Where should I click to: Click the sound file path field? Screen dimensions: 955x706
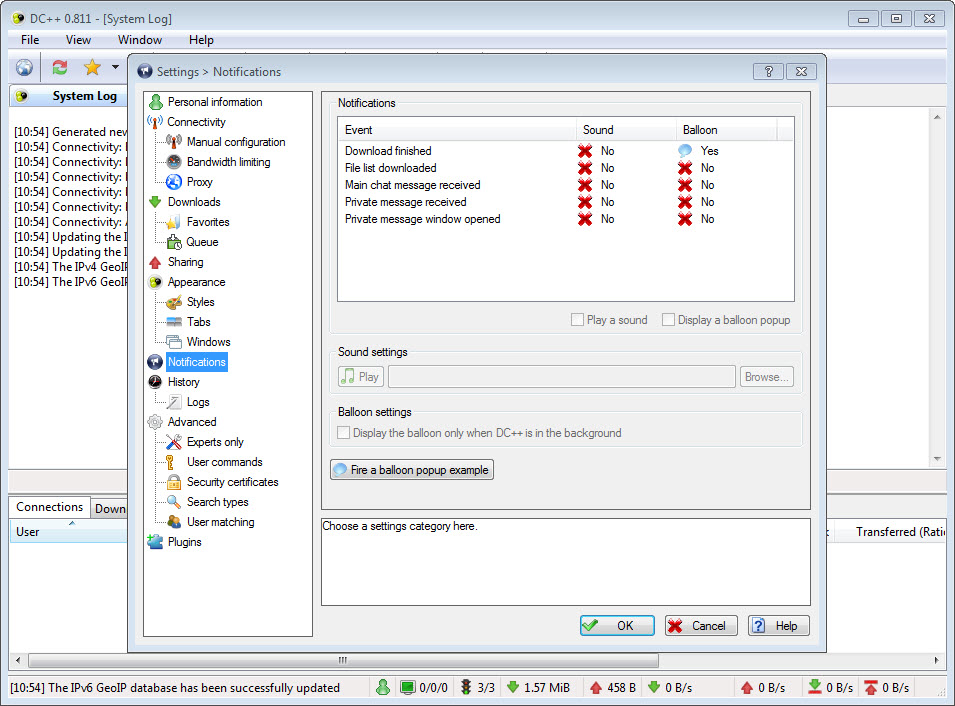562,377
